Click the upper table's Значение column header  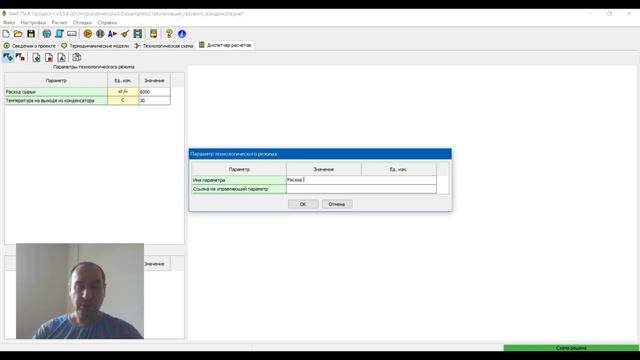pos(155,80)
